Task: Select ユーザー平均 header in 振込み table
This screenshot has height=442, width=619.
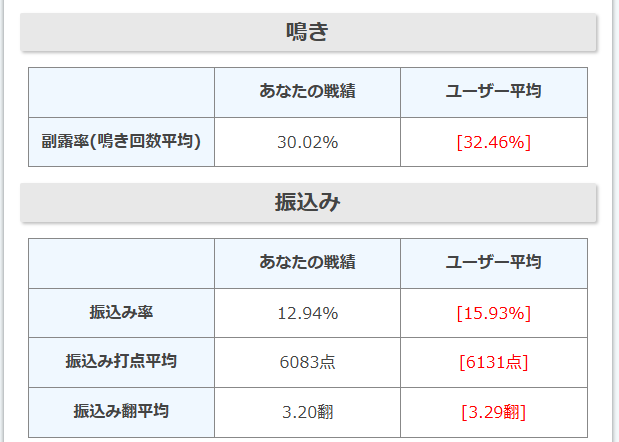Action: (494, 263)
